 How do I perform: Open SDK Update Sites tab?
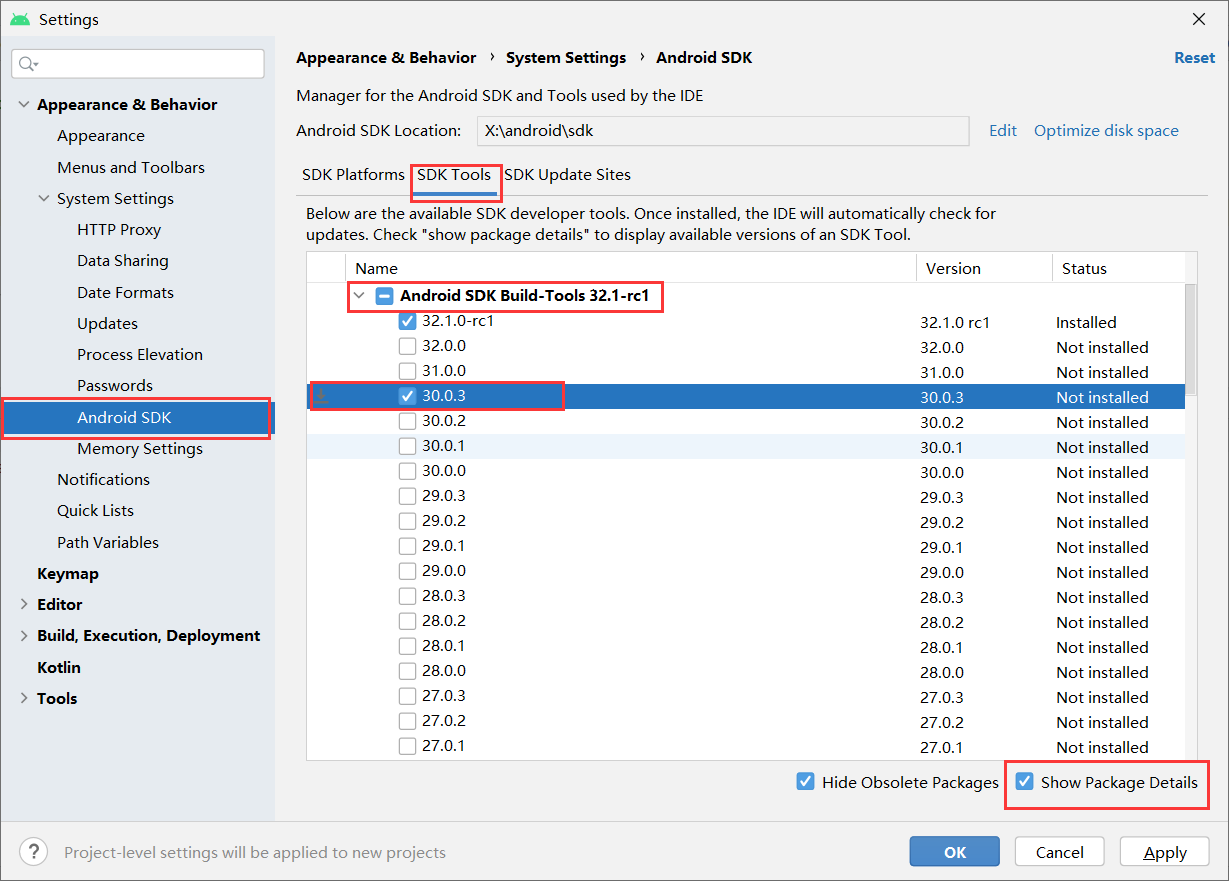click(x=567, y=174)
